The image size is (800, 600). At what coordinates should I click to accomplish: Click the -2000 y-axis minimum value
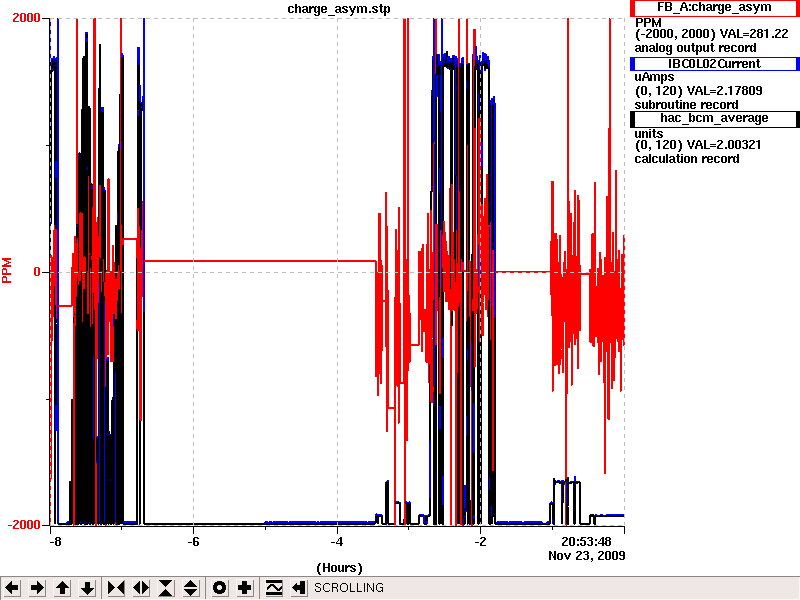coord(23,525)
